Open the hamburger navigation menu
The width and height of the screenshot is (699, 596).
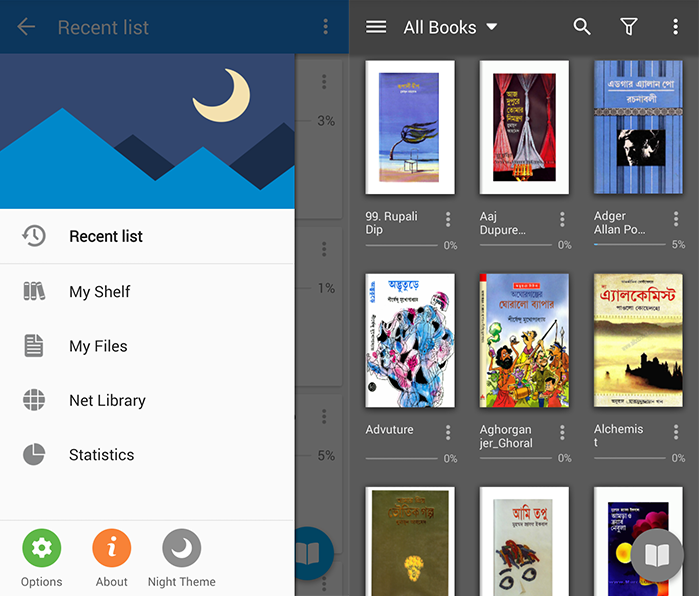(x=376, y=27)
